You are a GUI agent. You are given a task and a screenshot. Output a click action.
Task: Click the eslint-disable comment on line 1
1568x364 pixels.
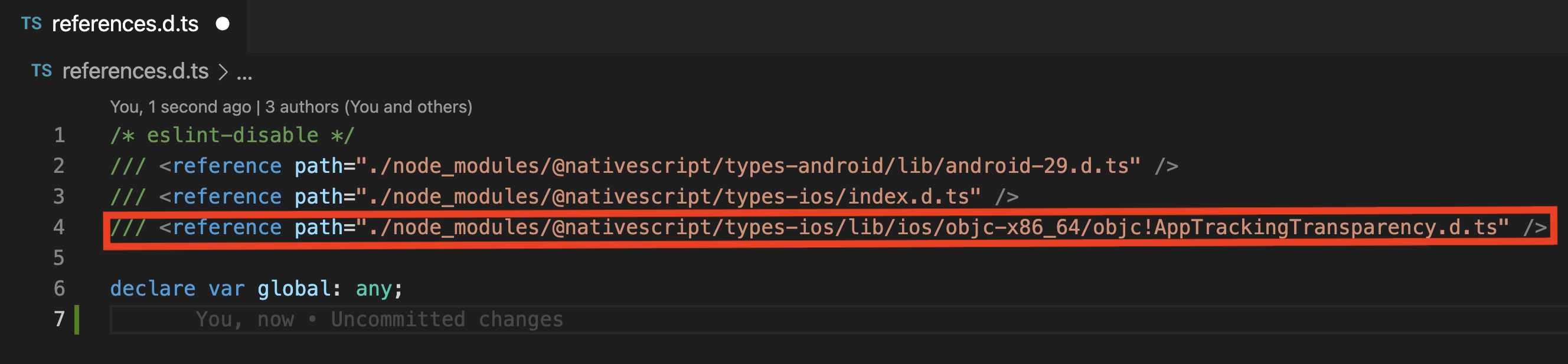pos(232,135)
